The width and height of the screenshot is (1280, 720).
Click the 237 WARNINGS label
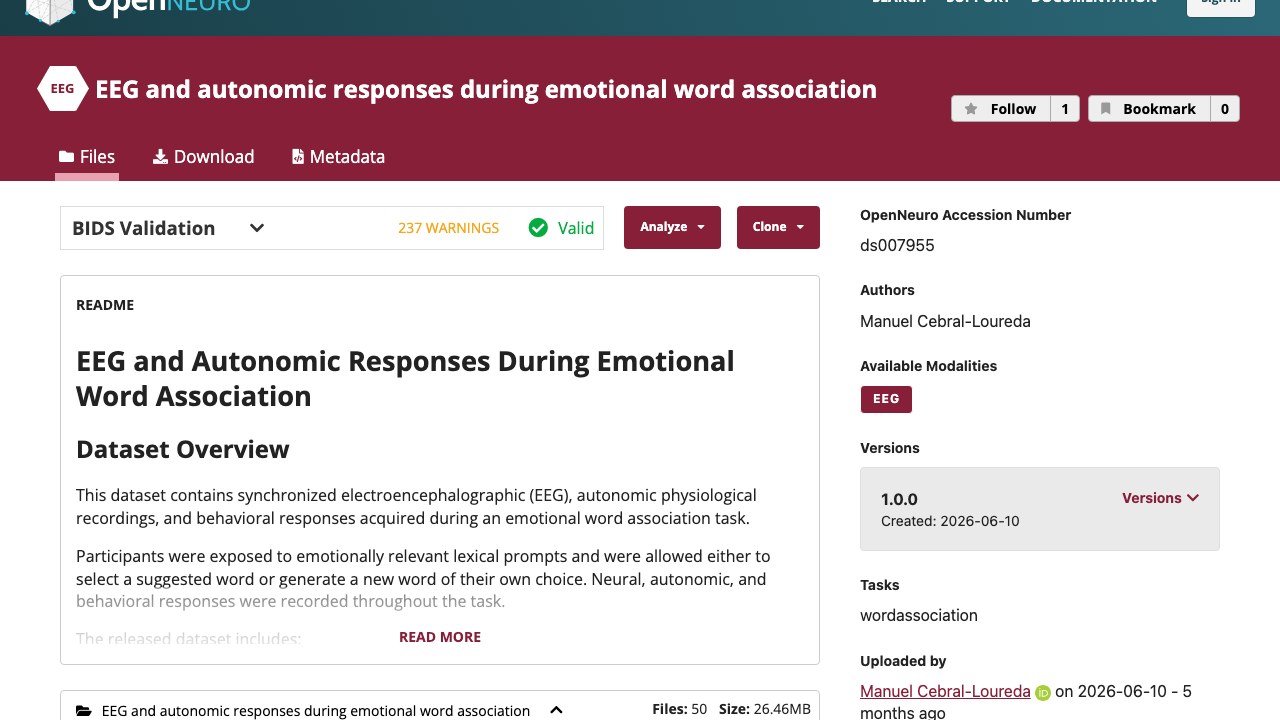pyautogui.click(x=448, y=228)
